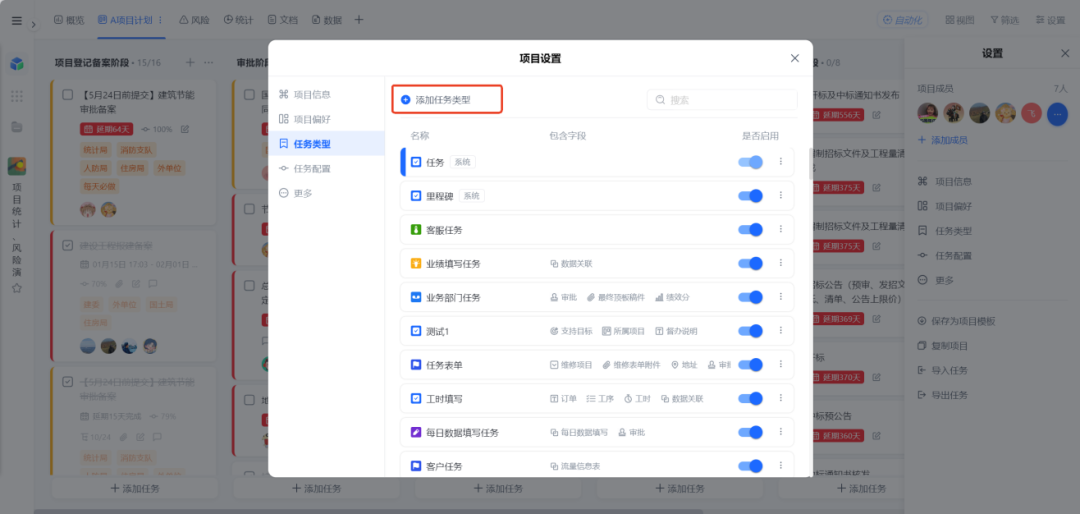Click 复制项目 in settings panel
The height and width of the screenshot is (514, 1080).
[943, 346]
